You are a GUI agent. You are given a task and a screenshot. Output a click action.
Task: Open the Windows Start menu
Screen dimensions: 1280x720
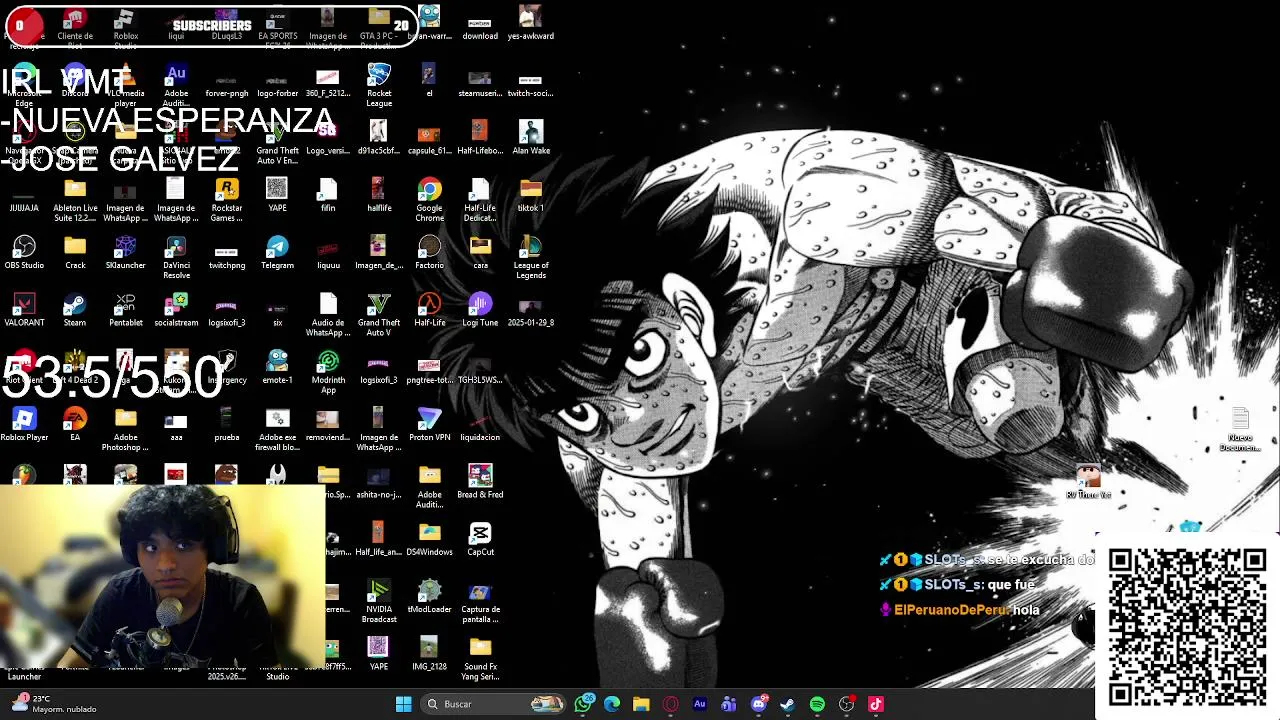point(403,704)
